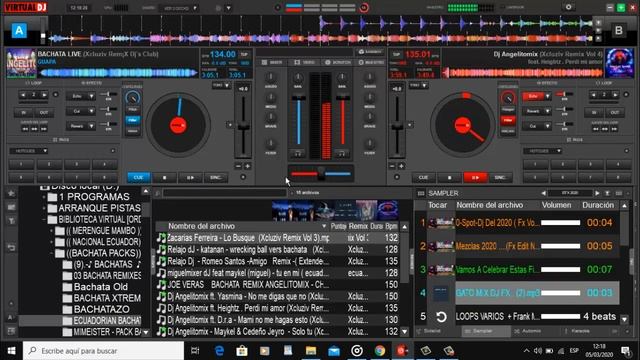Toggle SYNC on left deck
640x360 pixels.
(x=216, y=178)
